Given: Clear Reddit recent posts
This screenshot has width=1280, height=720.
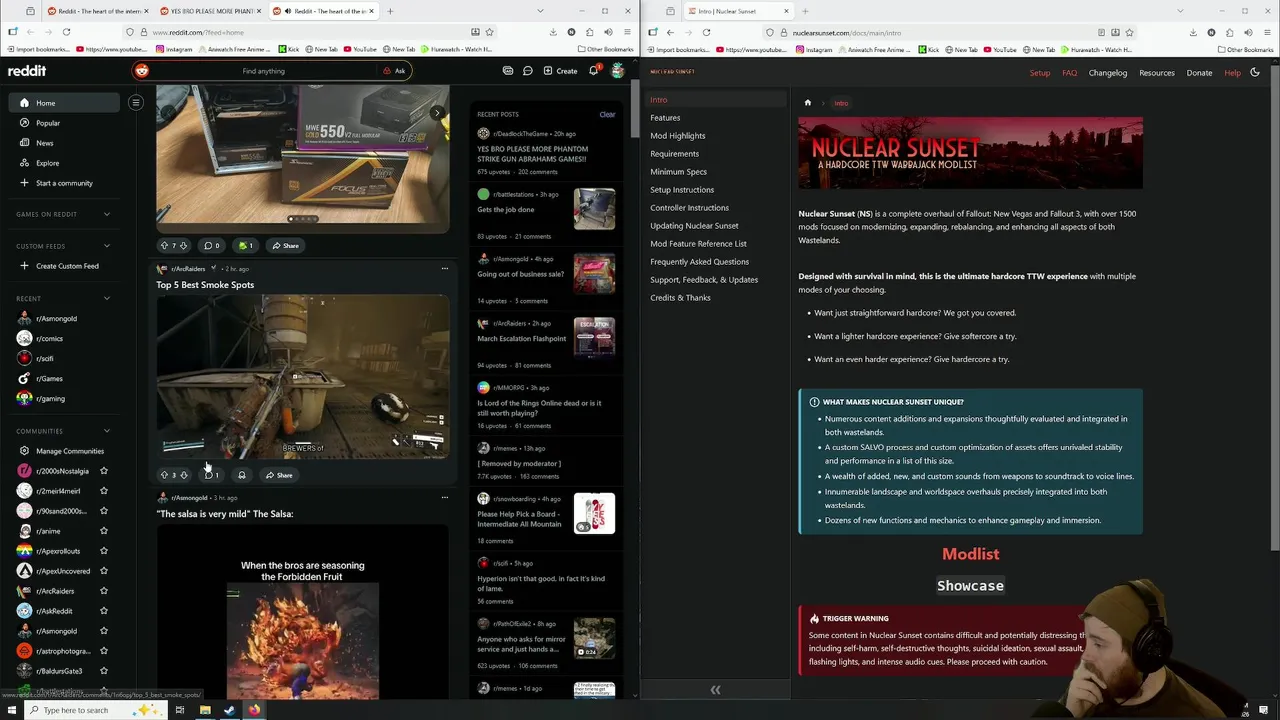Looking at the screenshot, I should pyautogui.click(x=607, y=114).
